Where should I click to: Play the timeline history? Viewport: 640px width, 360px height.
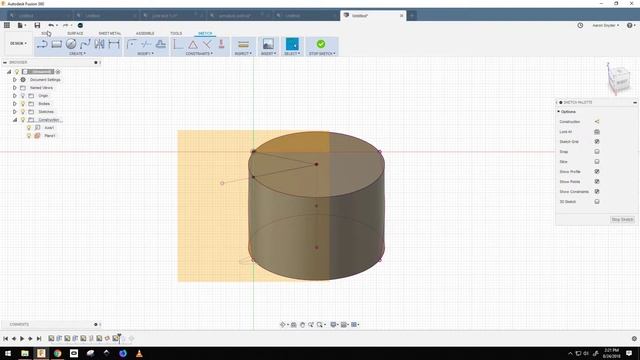point(22,338)
